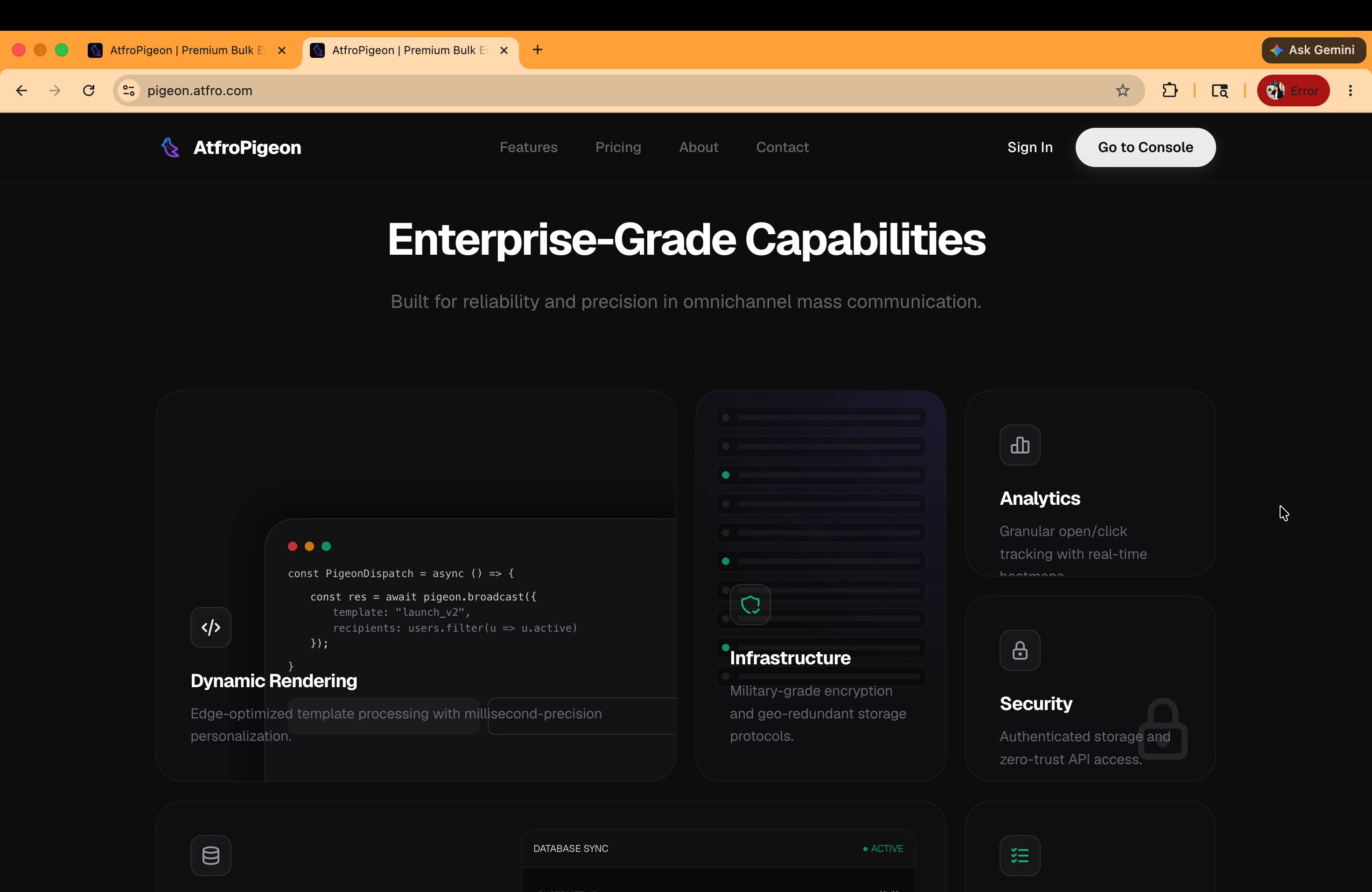Click the 'template: "launch_v2"' code line

coord(401,613)
